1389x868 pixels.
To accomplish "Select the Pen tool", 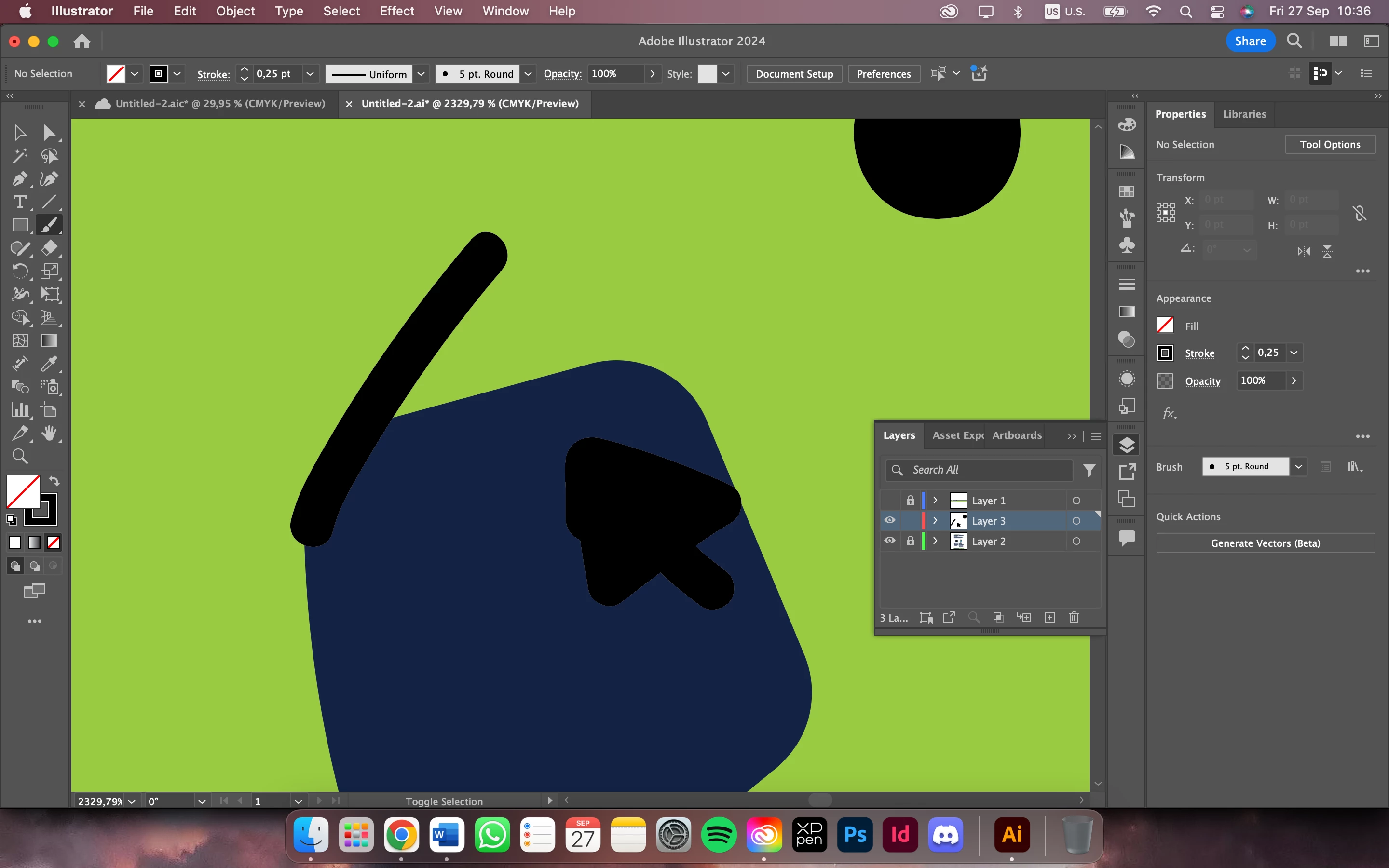I will click(19, 179).
